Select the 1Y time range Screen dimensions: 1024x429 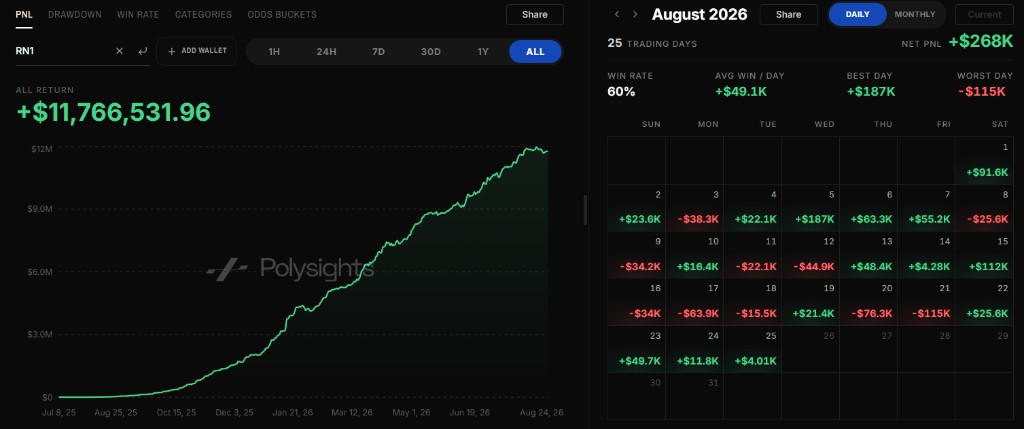[x=483, y=52]
